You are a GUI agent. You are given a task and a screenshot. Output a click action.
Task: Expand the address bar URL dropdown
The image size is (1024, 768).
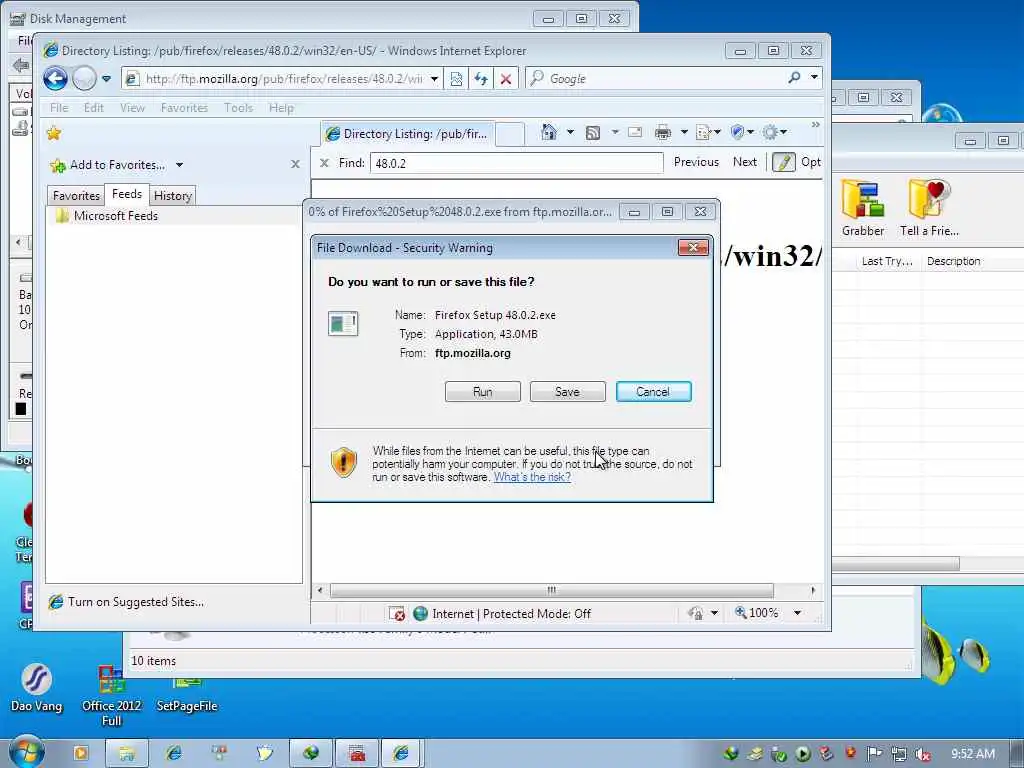(x=434, y=79)
